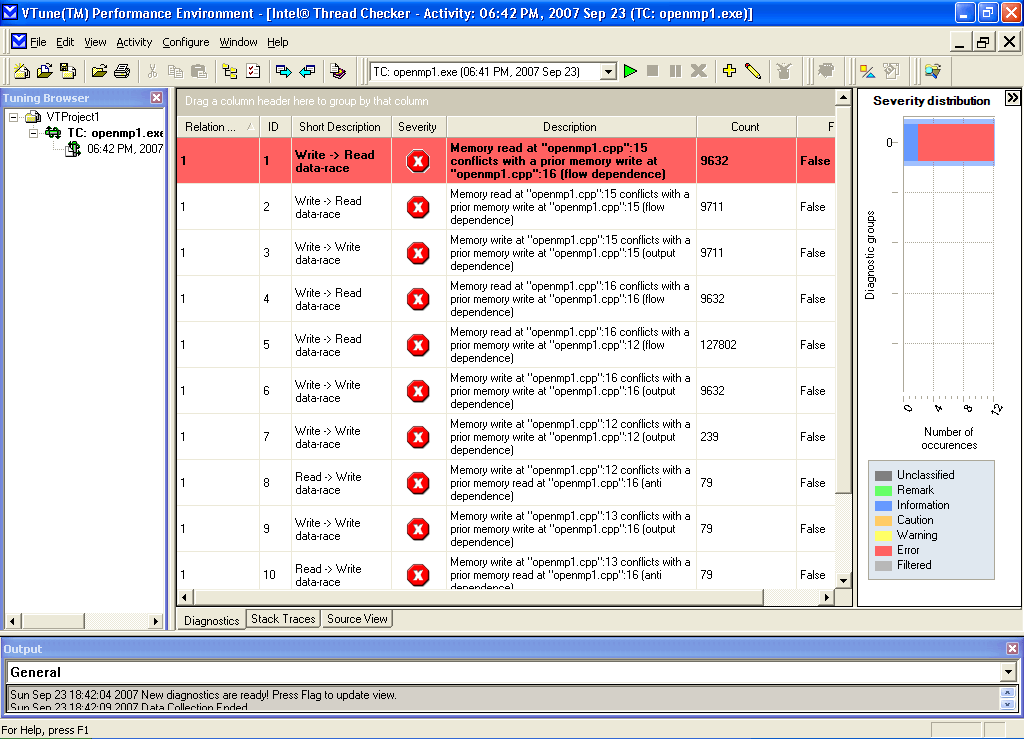The width and height of the screenshot is (1024, 739).
Task: Sort by the Relation column header
Action: (218, 127)
